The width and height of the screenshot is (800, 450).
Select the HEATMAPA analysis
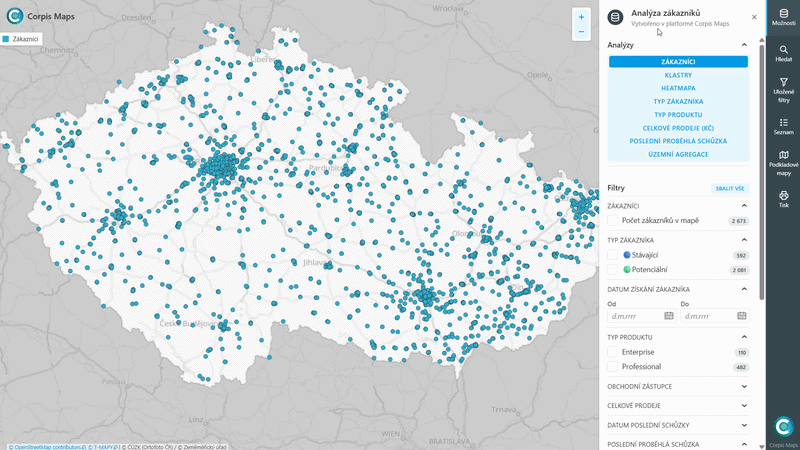coord(678,88)
